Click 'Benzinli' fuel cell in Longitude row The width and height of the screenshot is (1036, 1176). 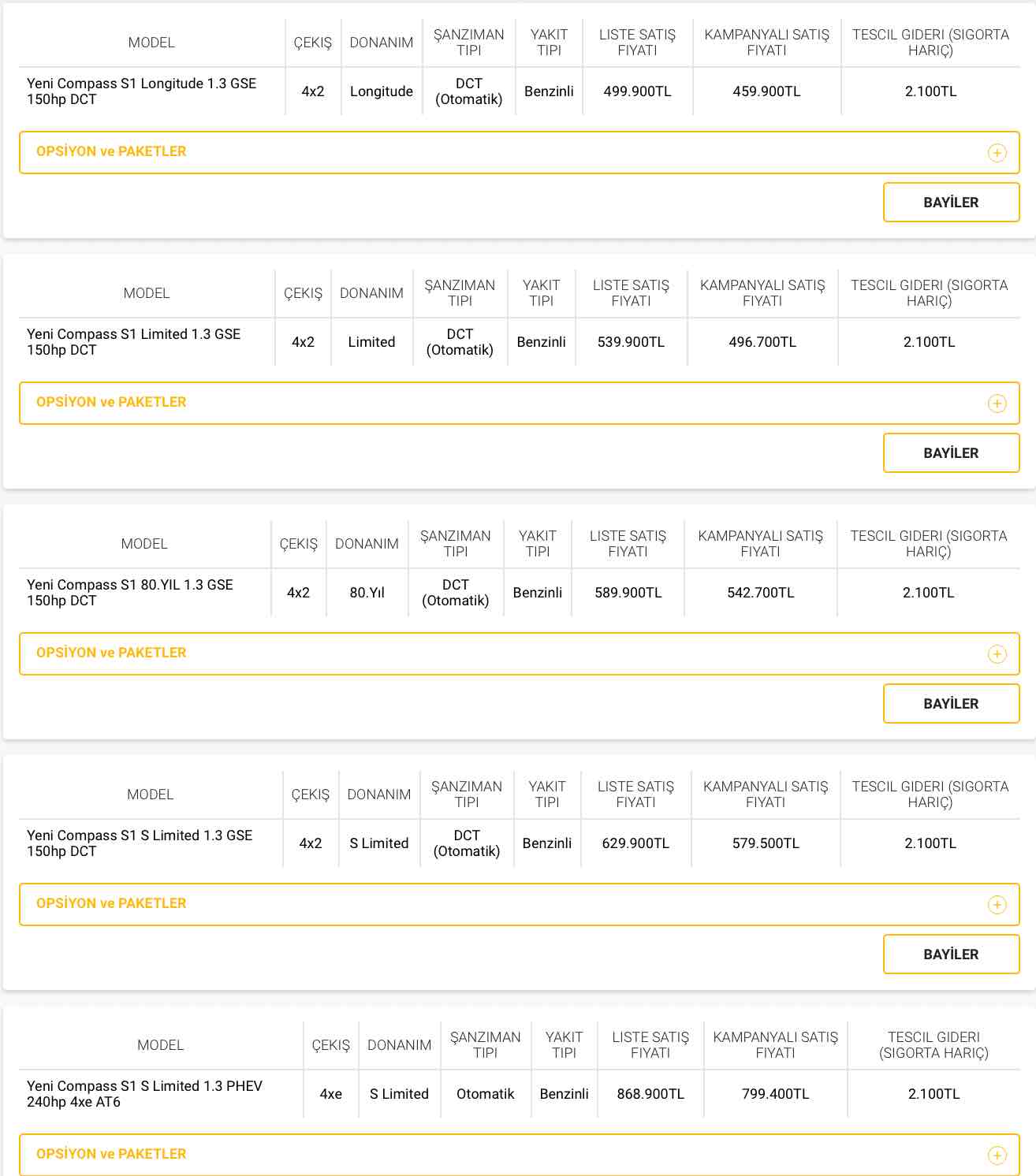pos(549,91)
